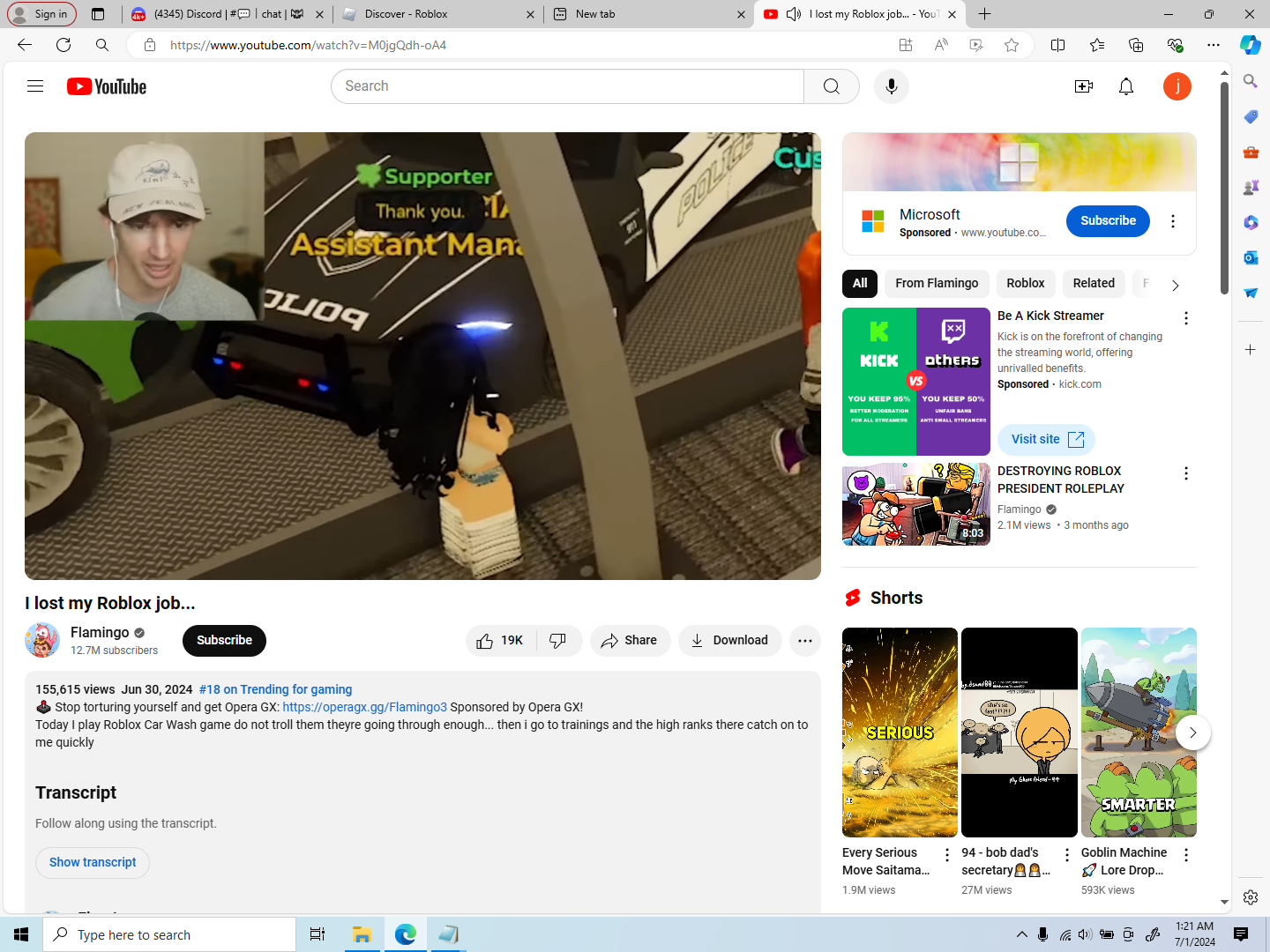Click Show transcript button
The height and width of the screenshot is (952, 1270).
(x=93, y=862)
